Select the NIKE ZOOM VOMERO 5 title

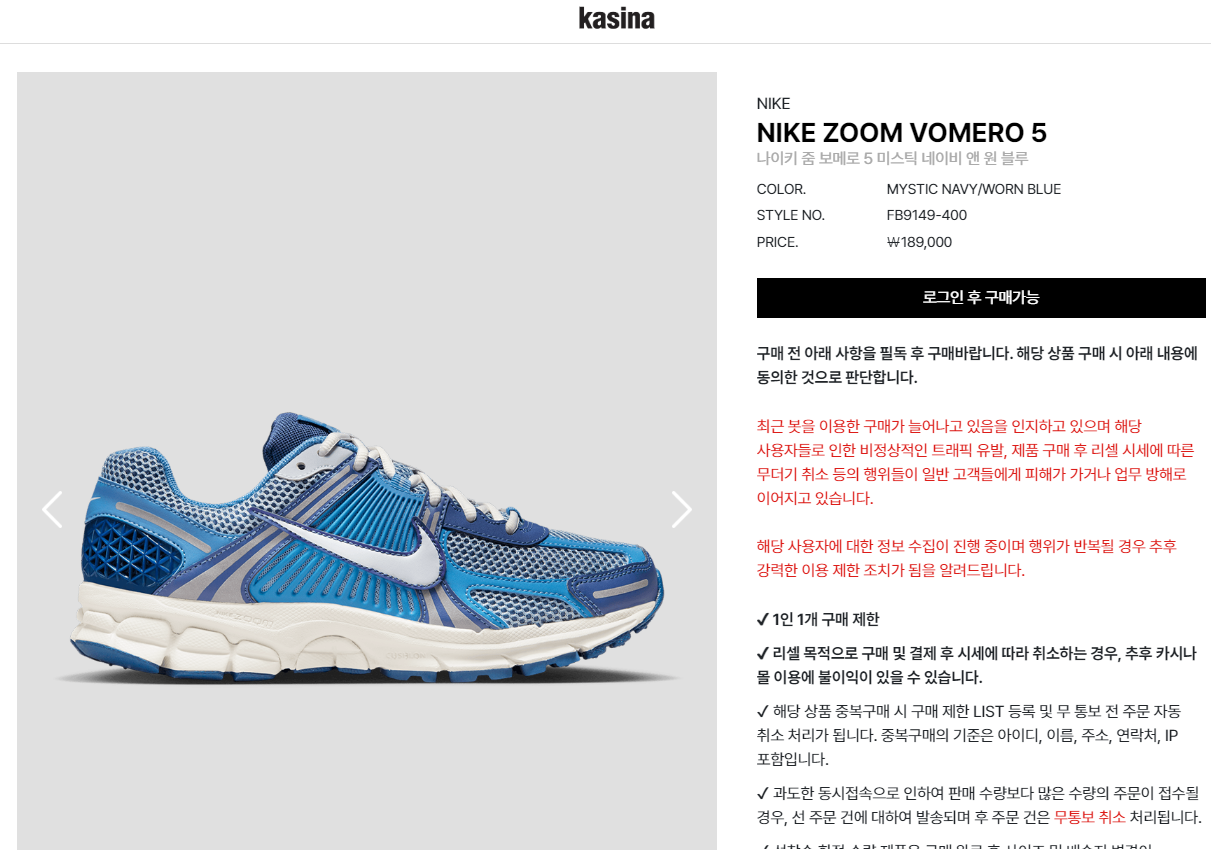[x=902, y=133]
